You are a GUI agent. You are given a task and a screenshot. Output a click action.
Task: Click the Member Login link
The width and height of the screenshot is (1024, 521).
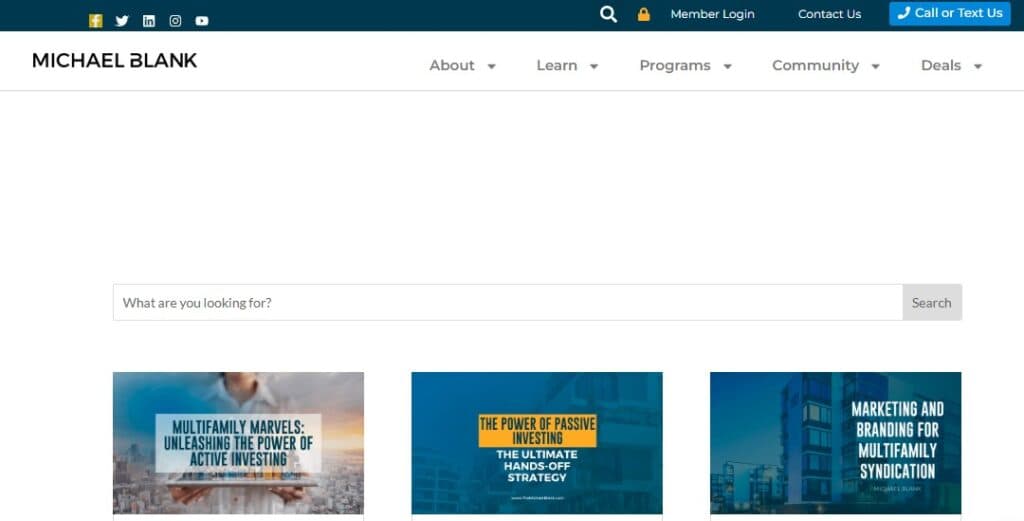[x=712, y=14]
